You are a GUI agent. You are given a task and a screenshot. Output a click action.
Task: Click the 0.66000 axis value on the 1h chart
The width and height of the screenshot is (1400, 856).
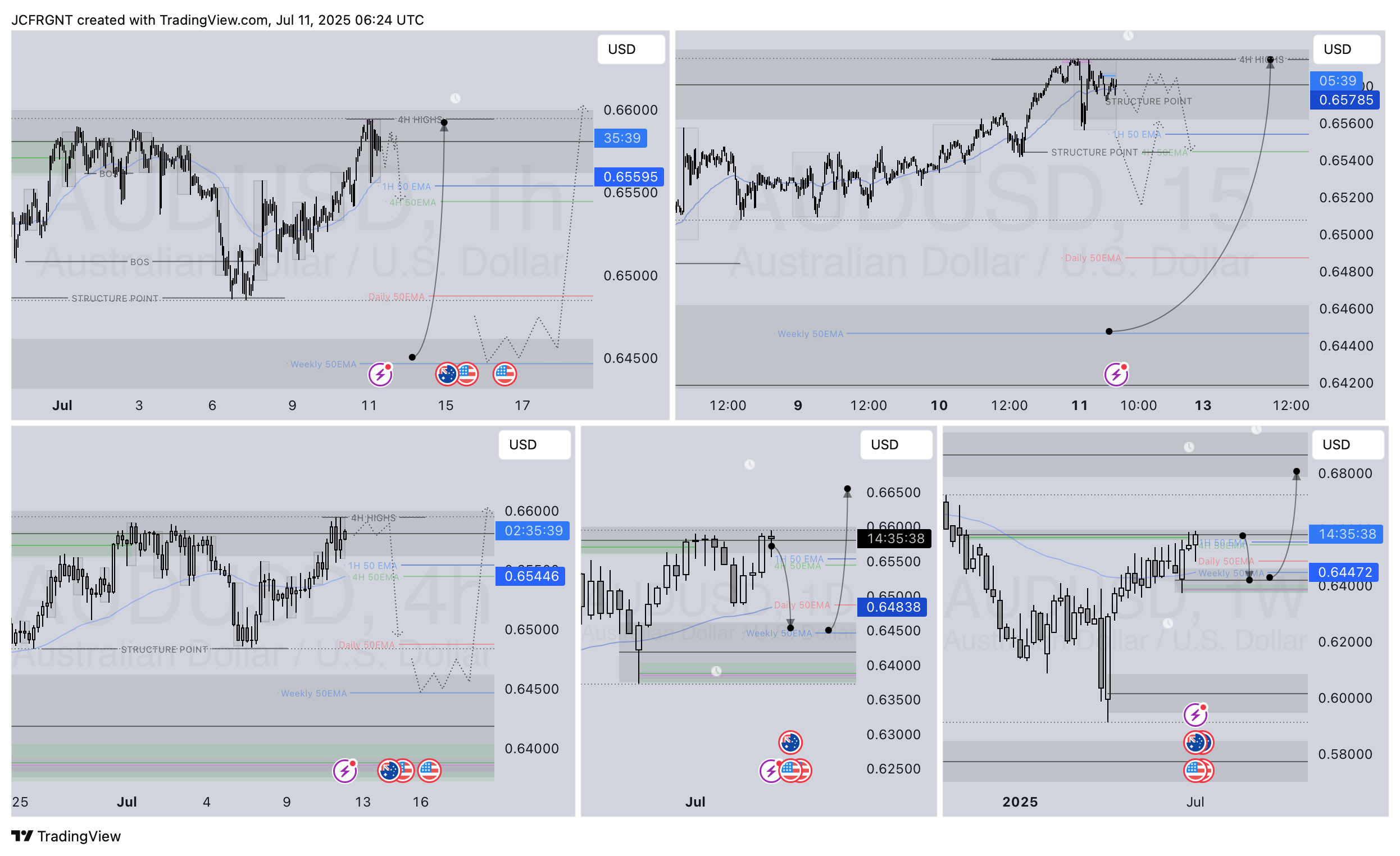click(631, 110)
